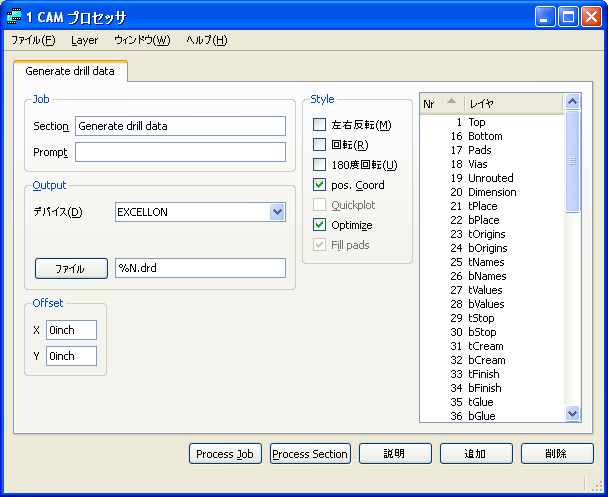Viewport: 608px width, 497px height.
Task: Select layer 32 bCream
Action: click(492, 360)
